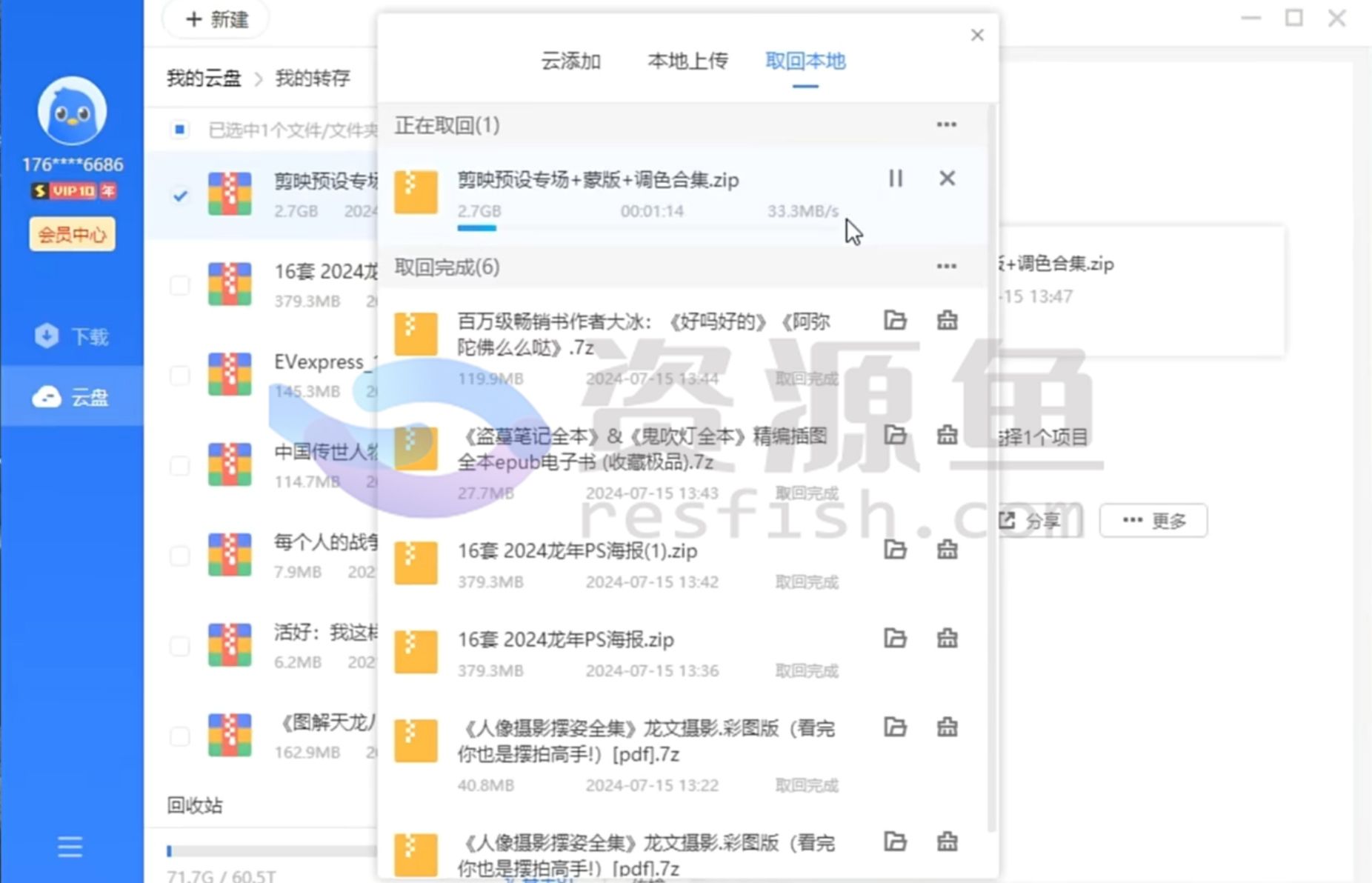Select the 16套 2024龙年PS海报(1).zip completed entry name
Screen dimensions: 1372x883
click(577, 550)
